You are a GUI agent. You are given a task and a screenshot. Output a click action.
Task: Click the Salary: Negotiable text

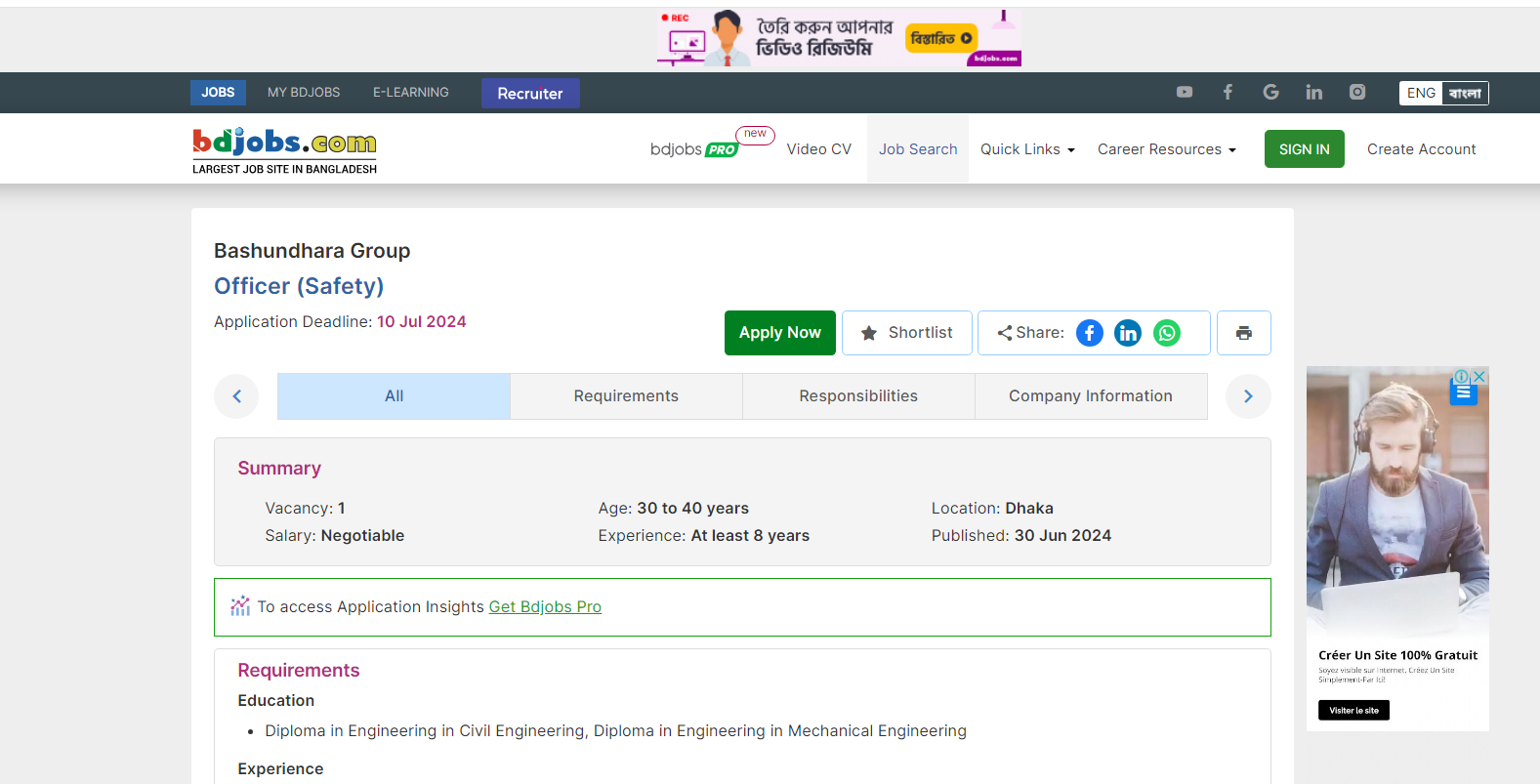[x=335, y=536]
